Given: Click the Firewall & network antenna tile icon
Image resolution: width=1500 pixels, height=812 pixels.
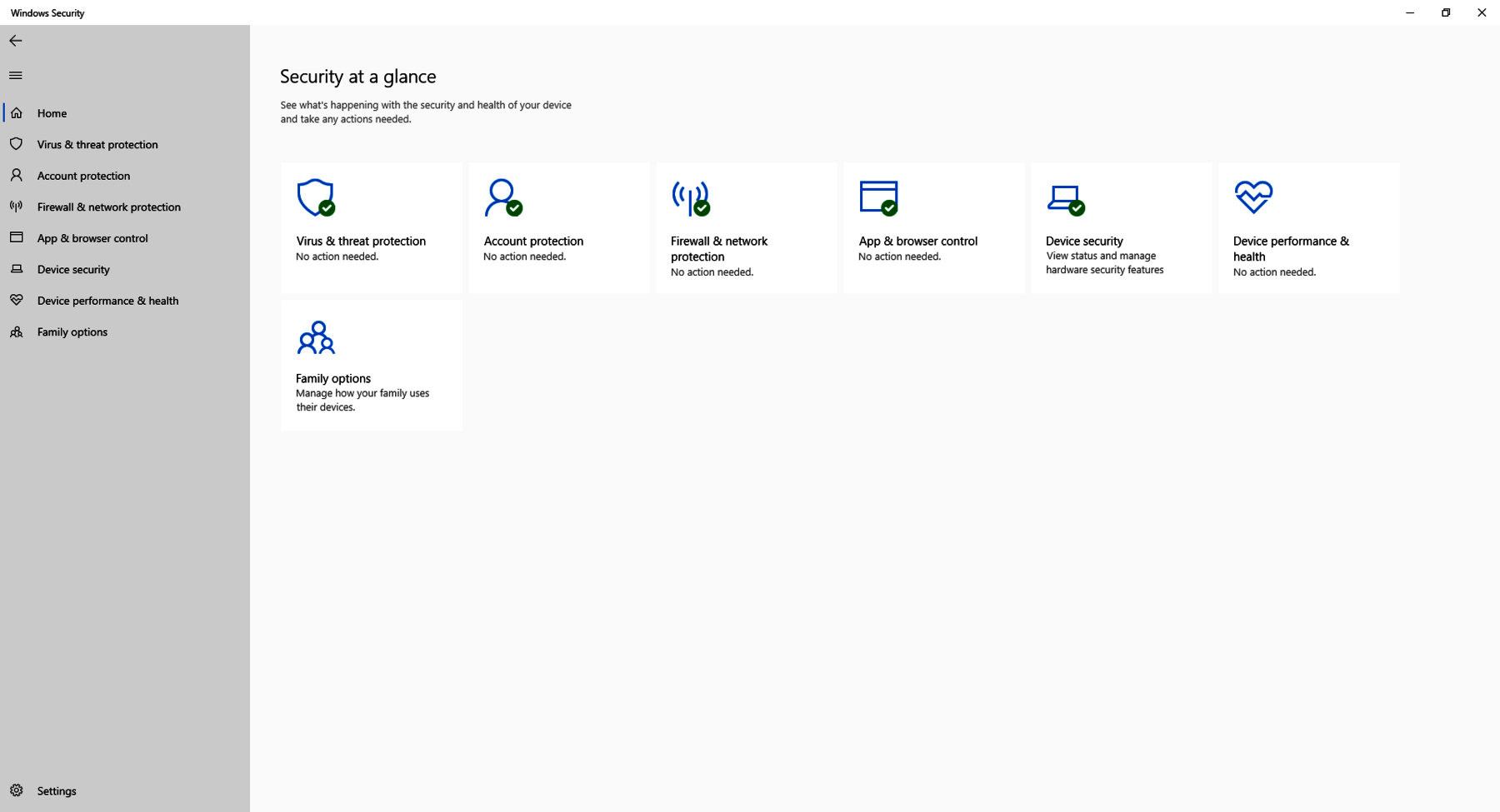Looking at the screenshot, I should (x=691, y=198).
